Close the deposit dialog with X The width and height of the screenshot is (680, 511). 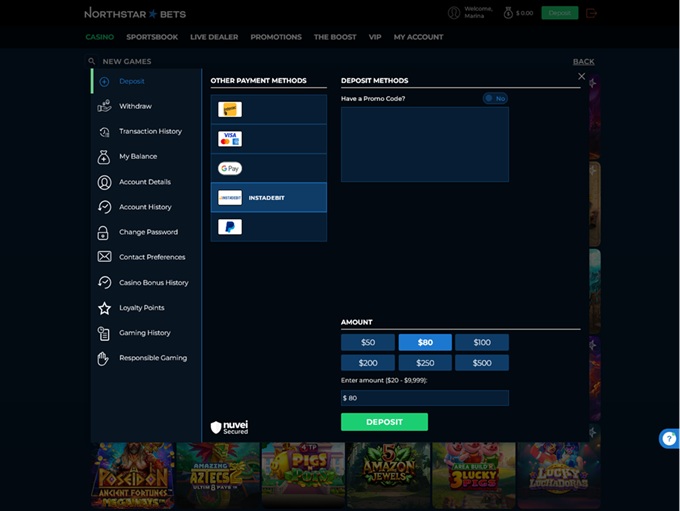(581, 76)
